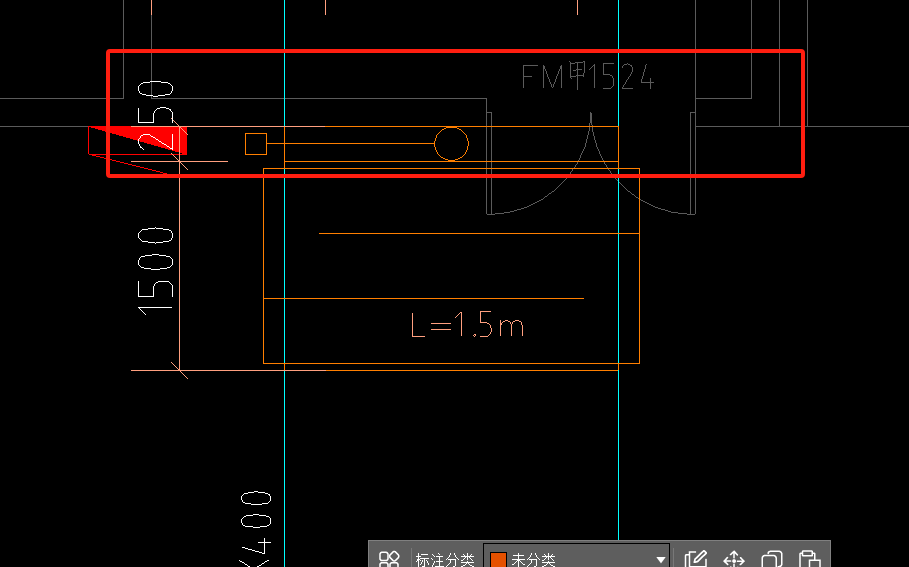Click the 250 dimension text
Viewport: 909px width, 567px height.
[155, 116]
